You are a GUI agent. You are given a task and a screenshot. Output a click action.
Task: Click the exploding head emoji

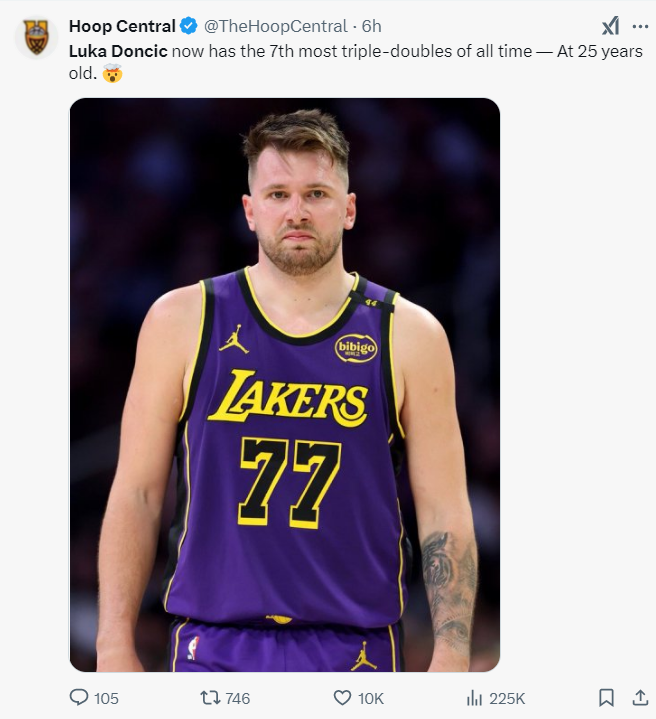[113, 74]
